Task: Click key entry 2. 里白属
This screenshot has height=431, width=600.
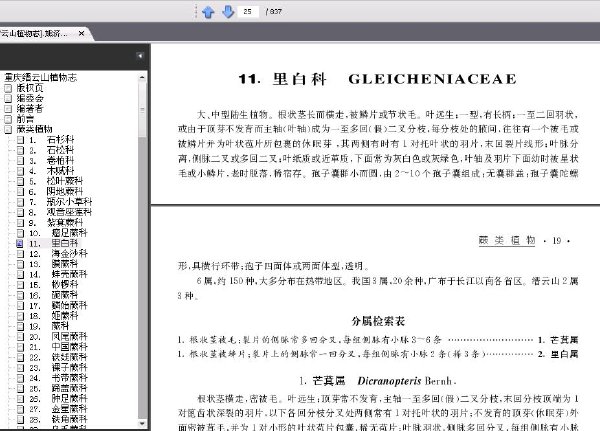Action: click(x=558, y=354)
